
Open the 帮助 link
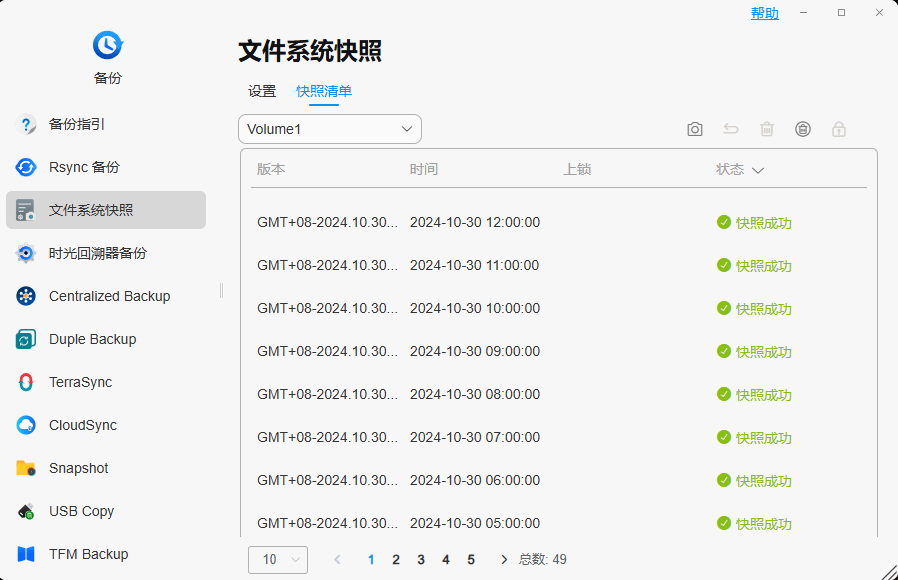765,13
